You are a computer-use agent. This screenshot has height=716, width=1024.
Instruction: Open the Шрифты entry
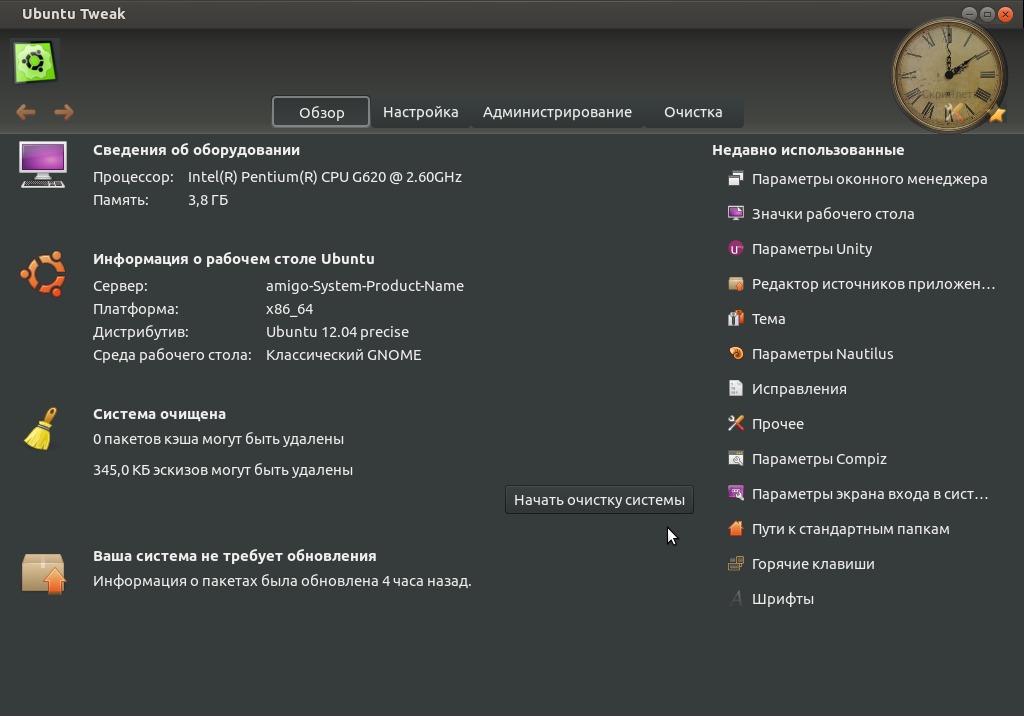tap(782, 598)
